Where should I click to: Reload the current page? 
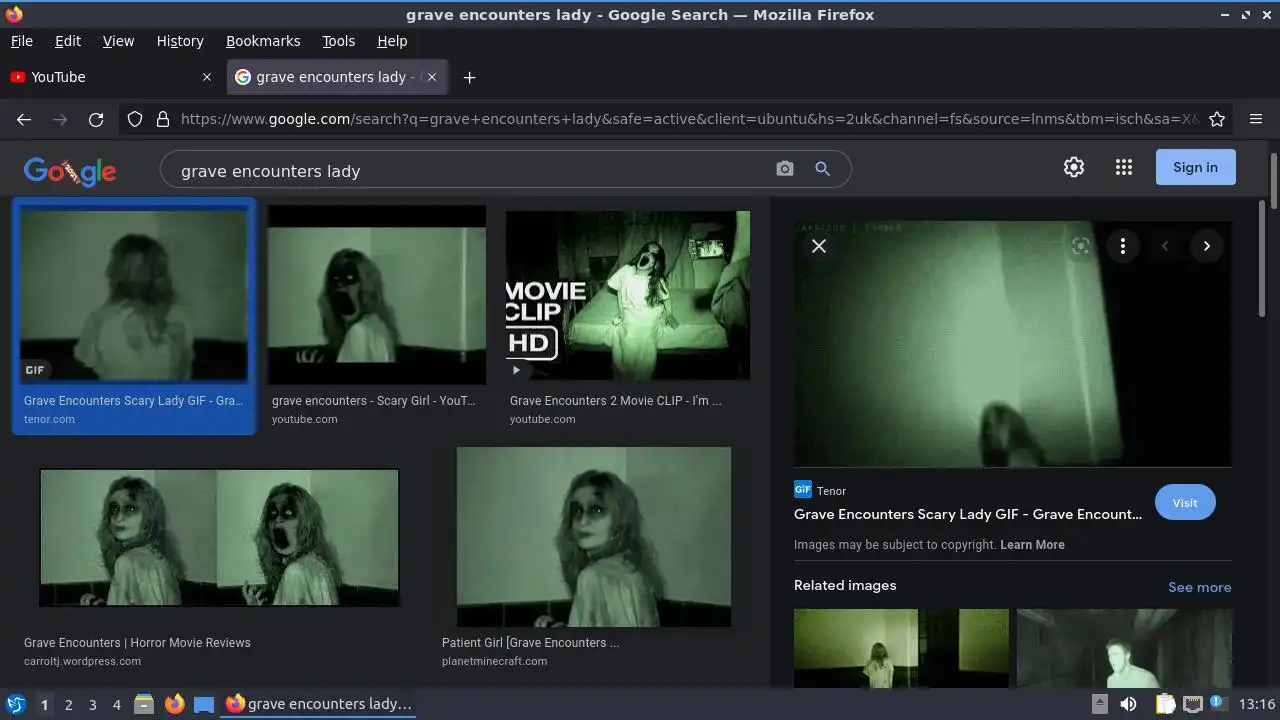pyautogui.click(x=96, y=119)
